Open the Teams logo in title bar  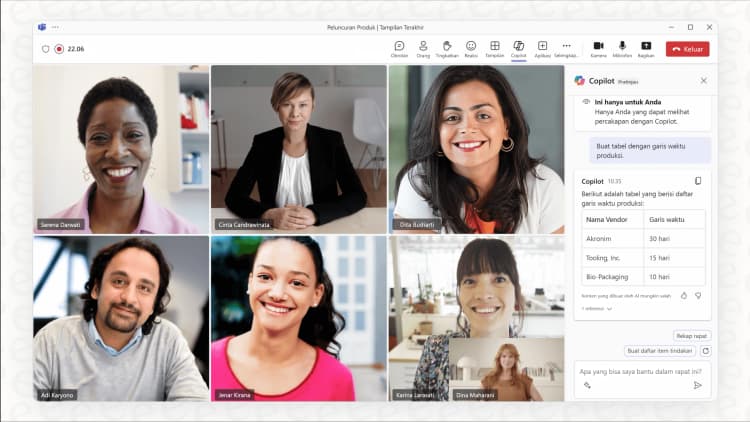[x=42, y=27]
